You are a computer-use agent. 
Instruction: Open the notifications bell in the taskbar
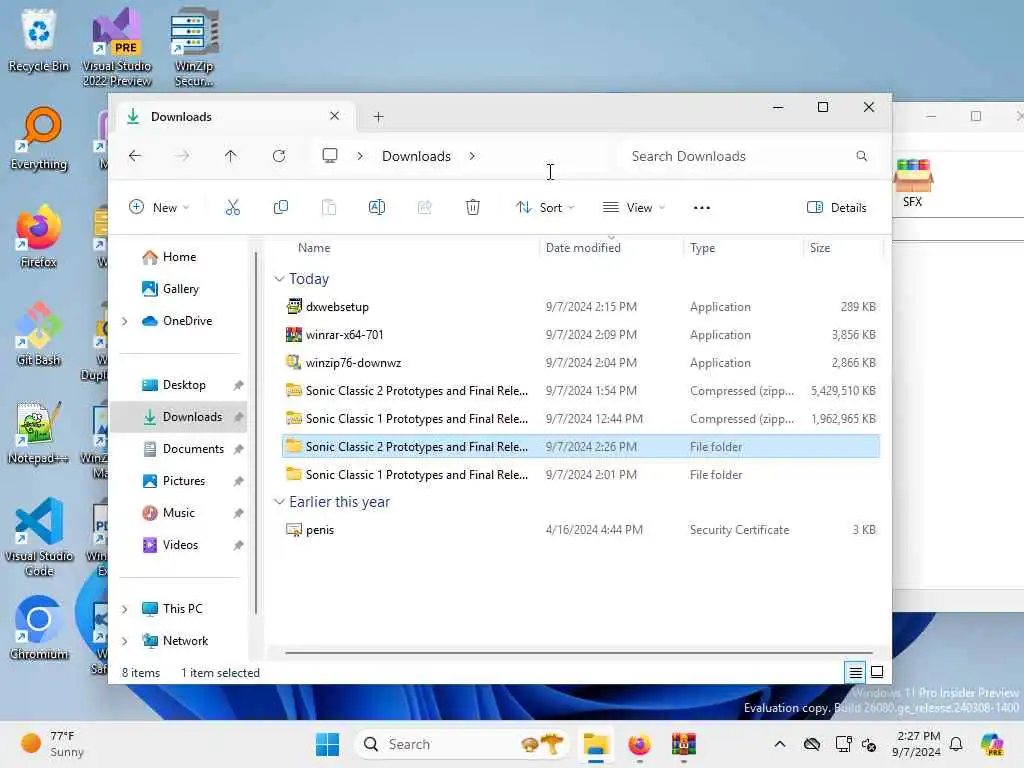956,744
